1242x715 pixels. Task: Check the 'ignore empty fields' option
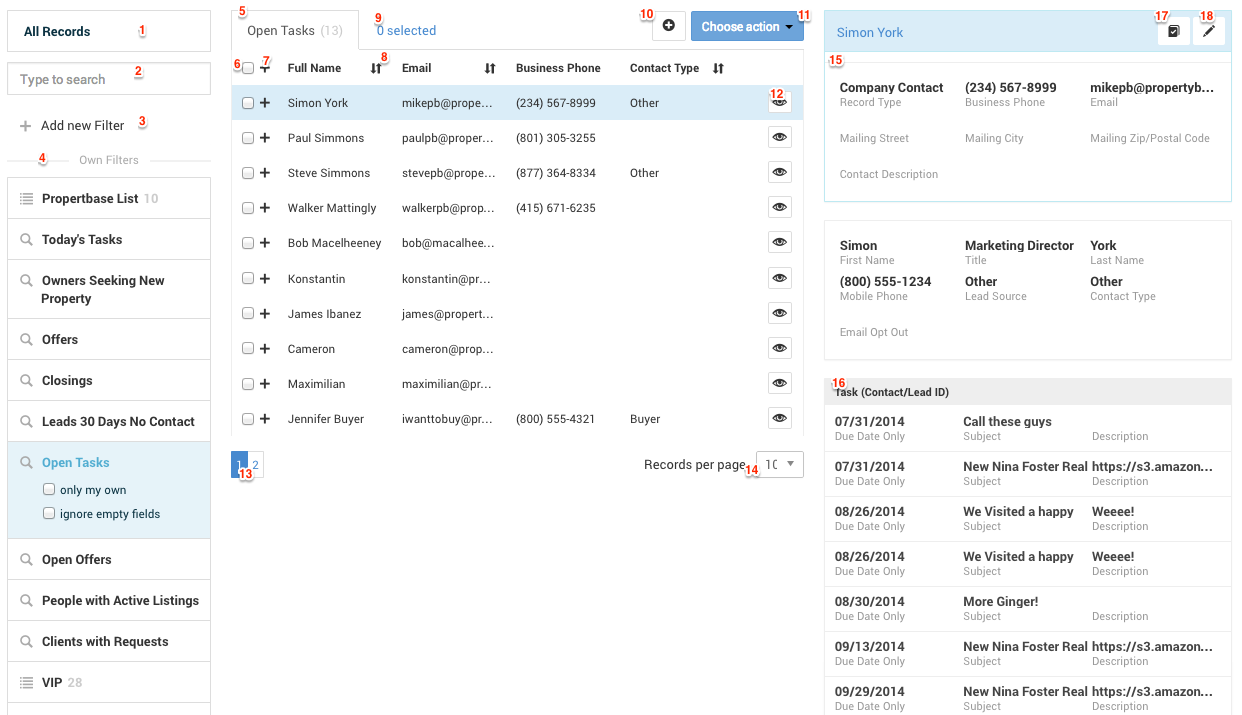click(x=48, y=513)
